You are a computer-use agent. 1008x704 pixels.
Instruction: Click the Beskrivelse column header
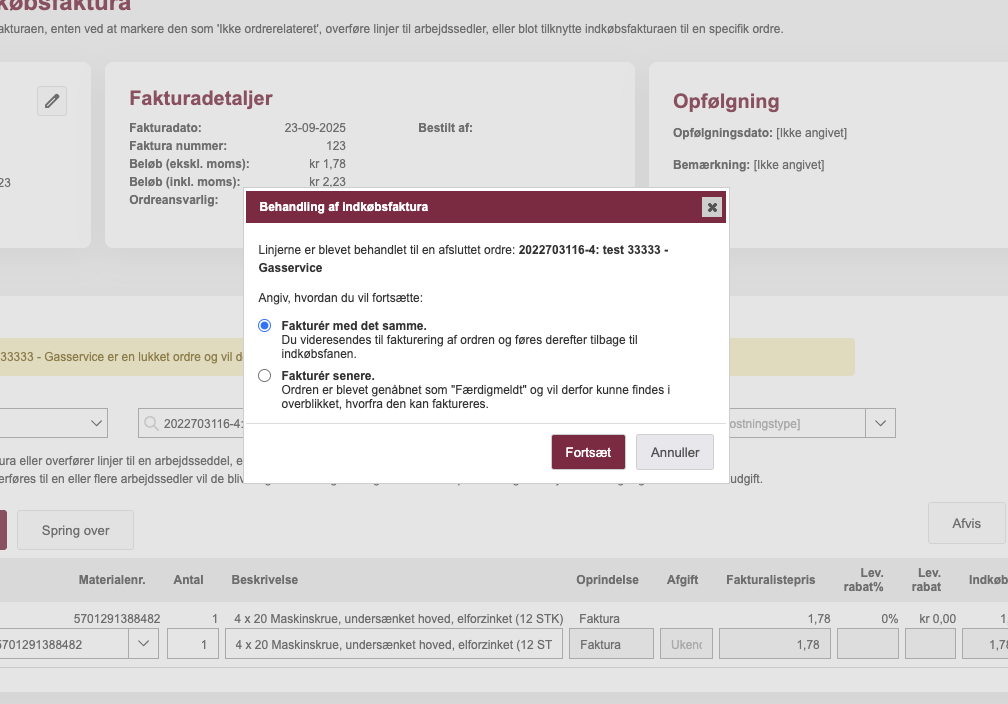pos(264,580)
